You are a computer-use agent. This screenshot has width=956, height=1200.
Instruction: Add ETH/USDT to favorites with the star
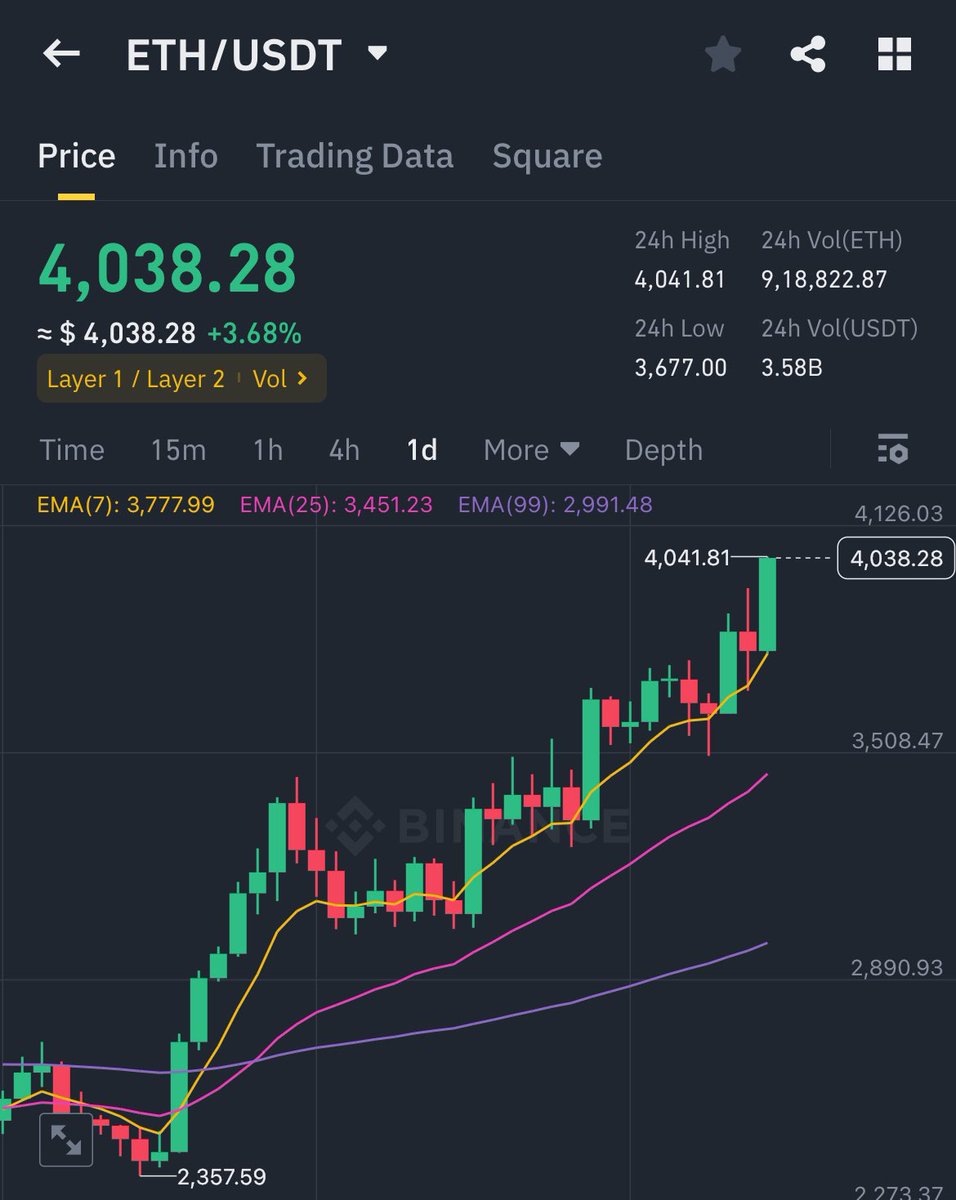[x=722, y=55]
